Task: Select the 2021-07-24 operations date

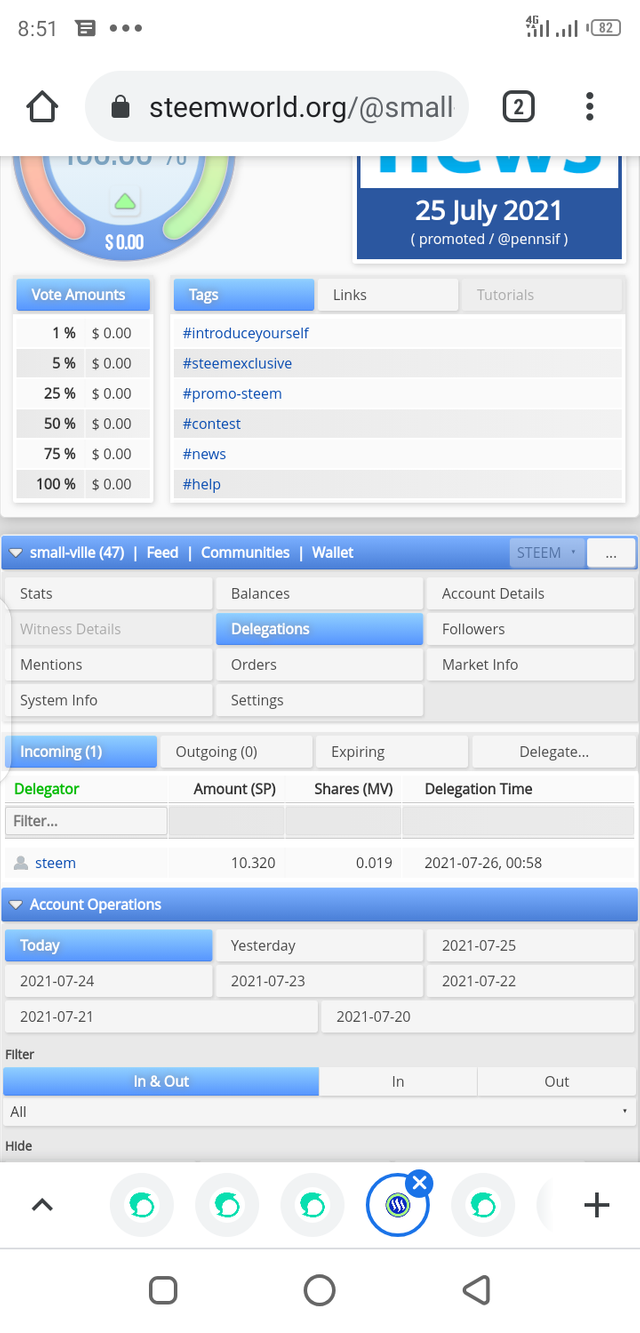Action: pos(108,981)
